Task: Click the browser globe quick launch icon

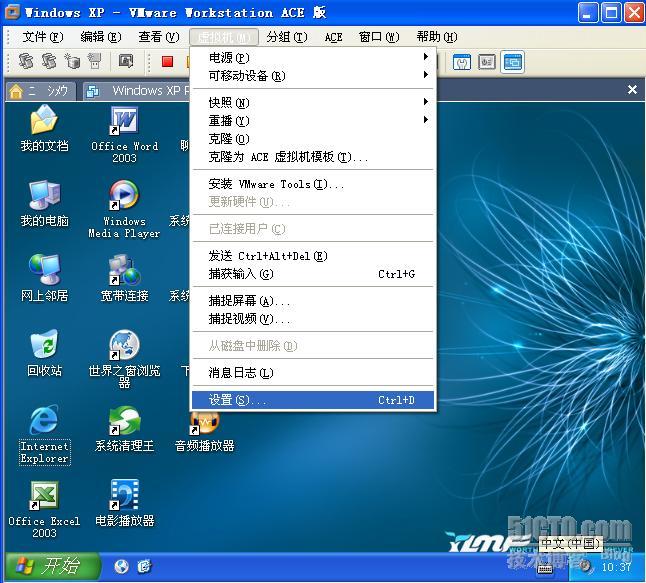Action: [x=121, y=567]
